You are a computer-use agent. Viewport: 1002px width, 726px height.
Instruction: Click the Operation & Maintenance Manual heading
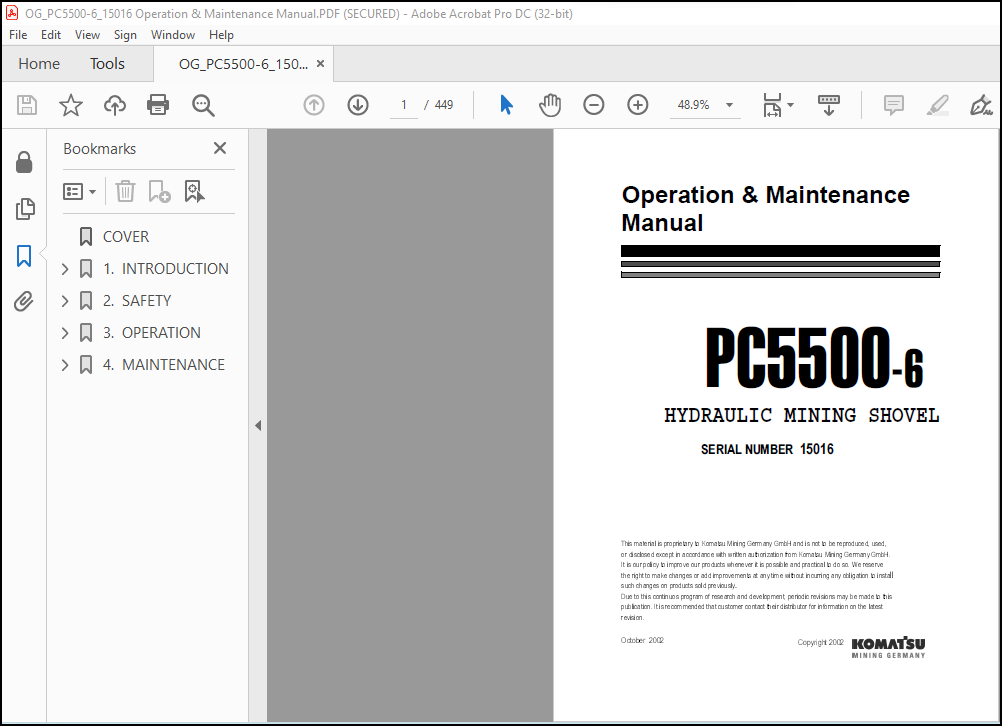click(766, 209)
